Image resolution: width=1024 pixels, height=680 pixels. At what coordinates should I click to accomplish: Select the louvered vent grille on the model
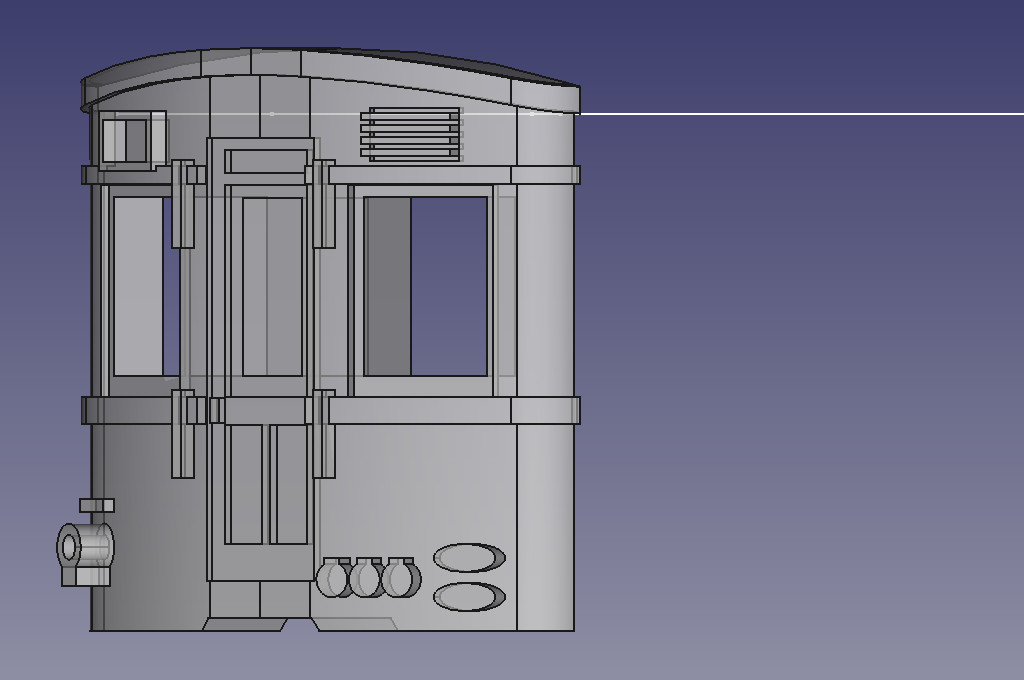click(411, 134)
